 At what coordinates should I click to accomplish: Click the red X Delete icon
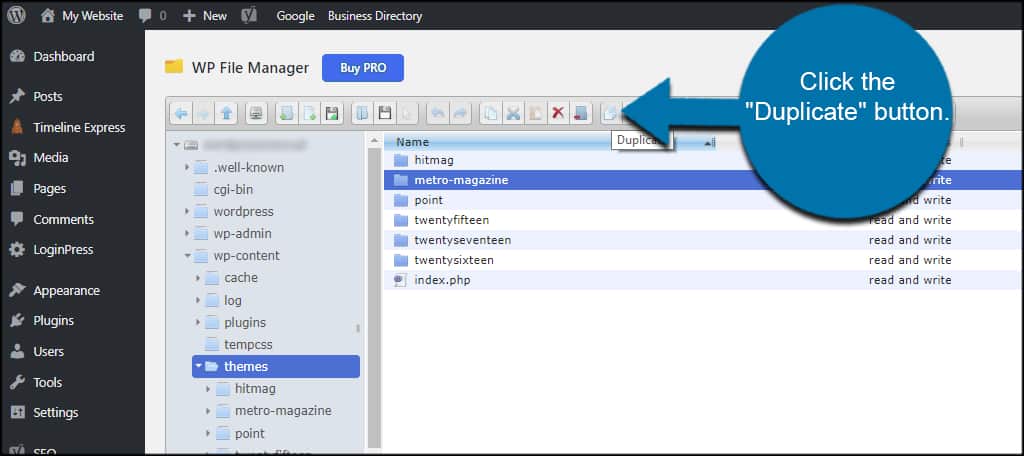click(x=558, y=113)
